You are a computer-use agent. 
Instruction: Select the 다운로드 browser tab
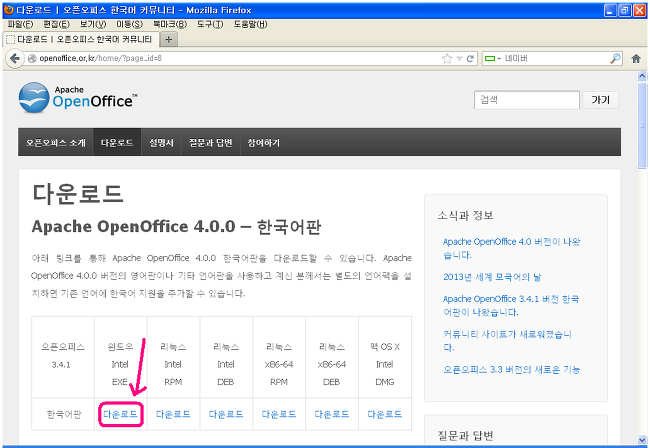[82, 39]
